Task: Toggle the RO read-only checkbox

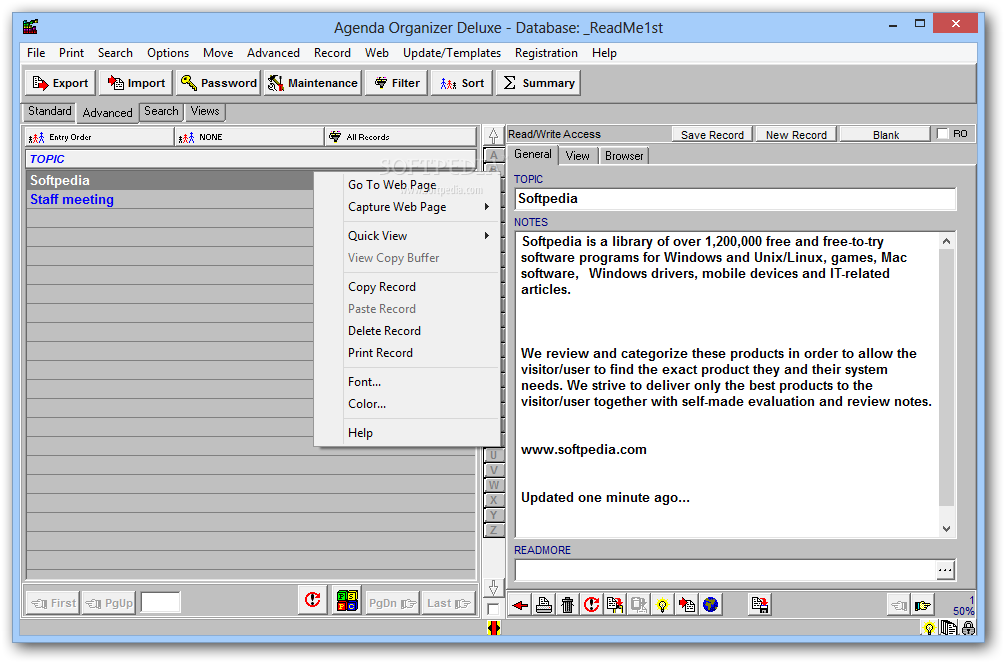Action: point(942,134)
